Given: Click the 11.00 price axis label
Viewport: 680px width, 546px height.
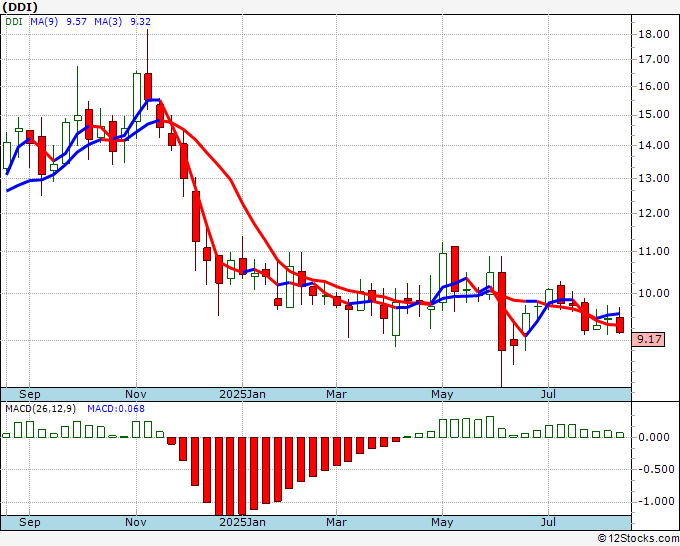Looking at the screenshot, I should [x=654, y=251].
